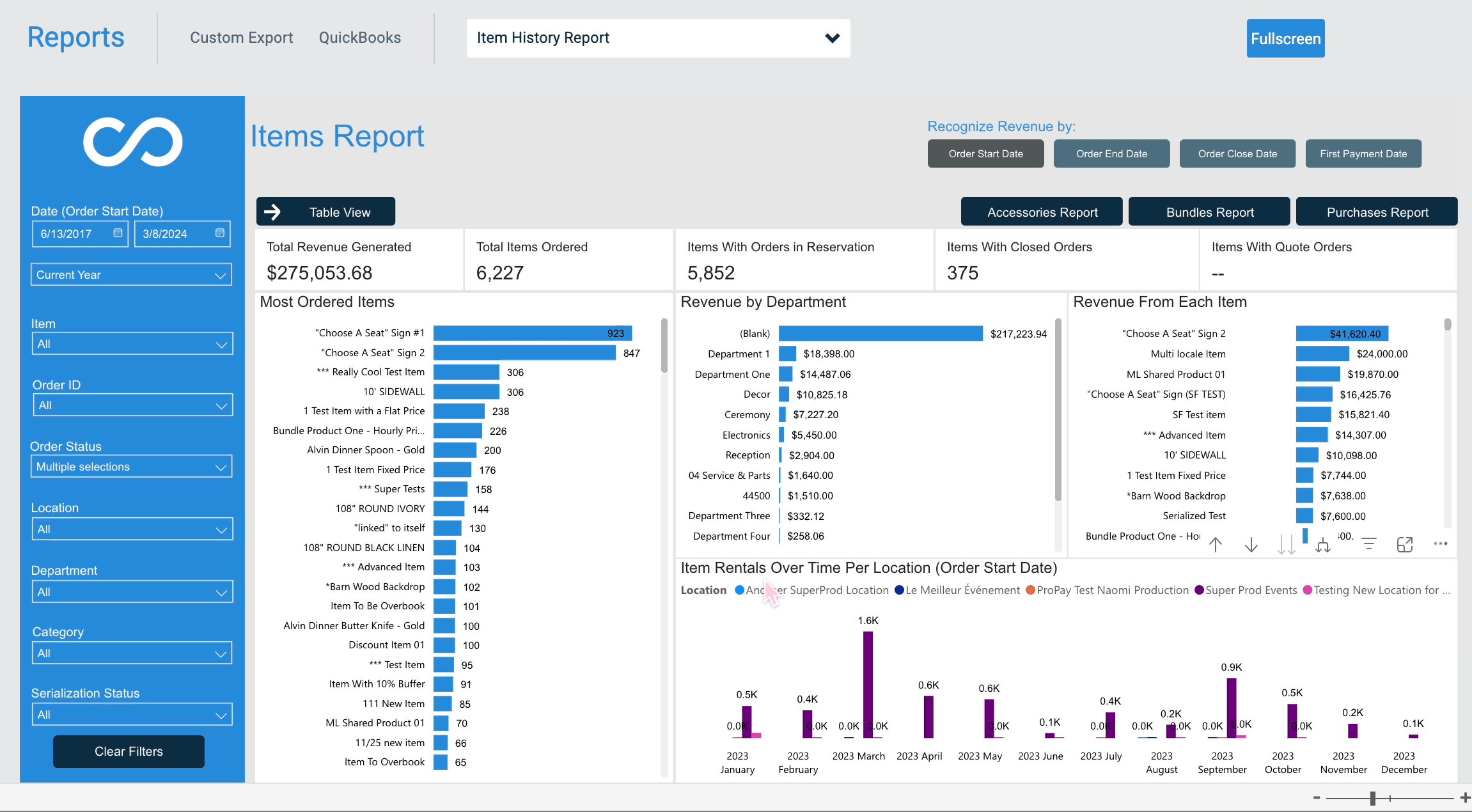The image size is (1472, 812).
Task: Click the double-arrow next level icon
Action: [1287, 544]
